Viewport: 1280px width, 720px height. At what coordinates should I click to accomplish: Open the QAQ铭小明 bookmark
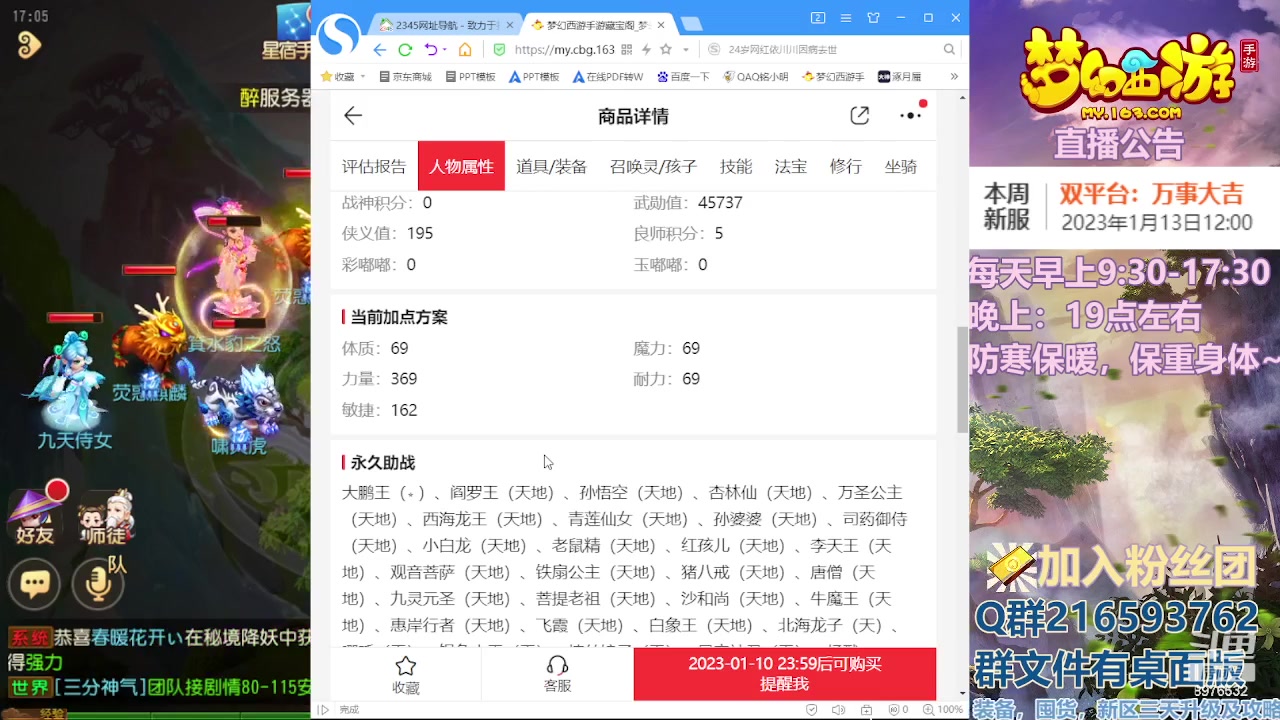coord(755,76)
